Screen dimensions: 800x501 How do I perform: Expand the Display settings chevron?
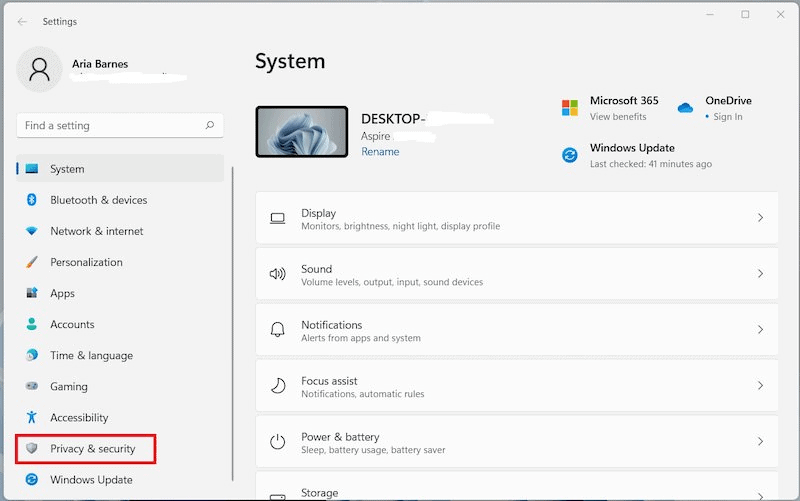760,218
